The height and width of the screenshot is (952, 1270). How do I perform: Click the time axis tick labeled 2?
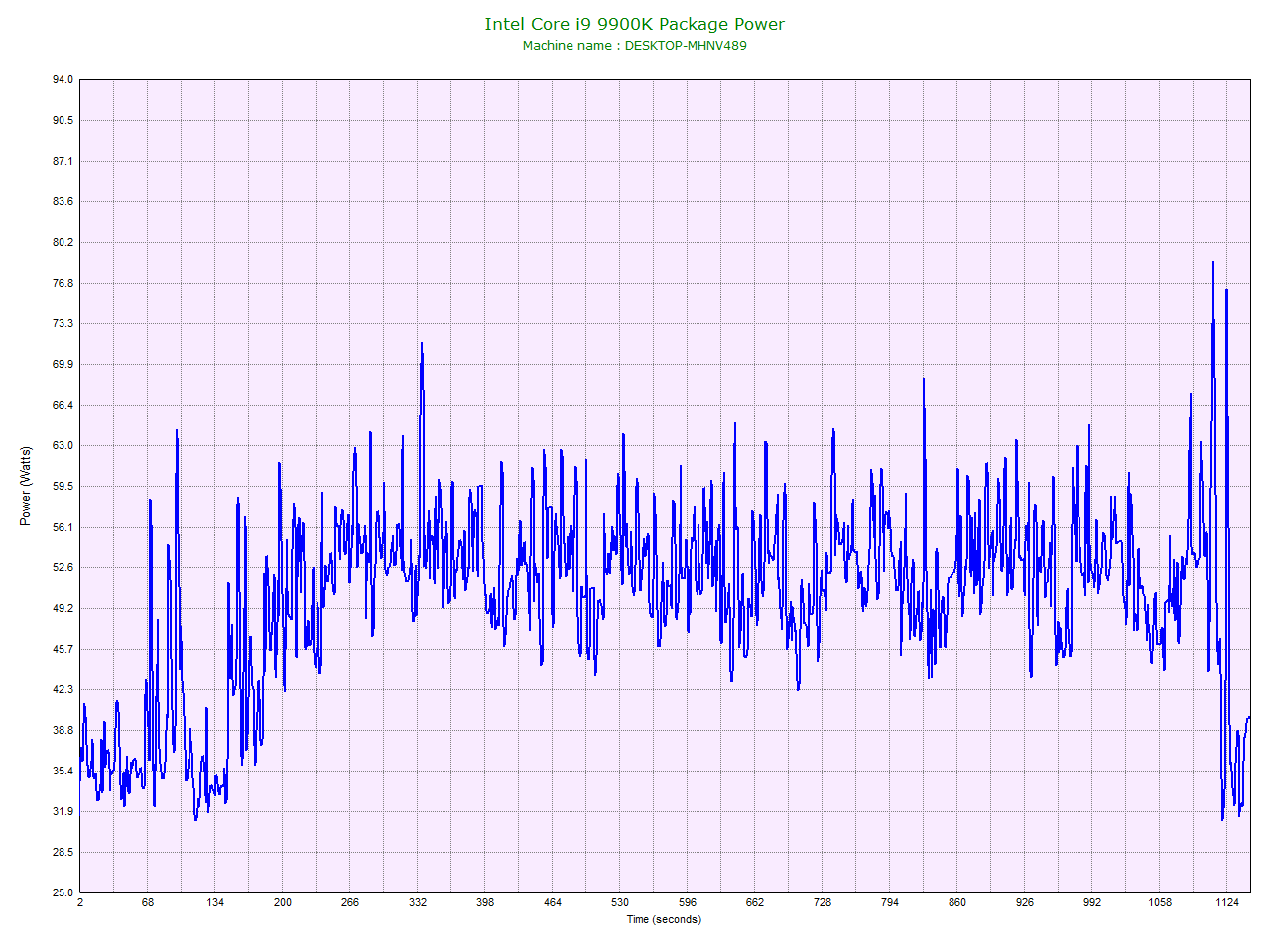pos(80,903)
